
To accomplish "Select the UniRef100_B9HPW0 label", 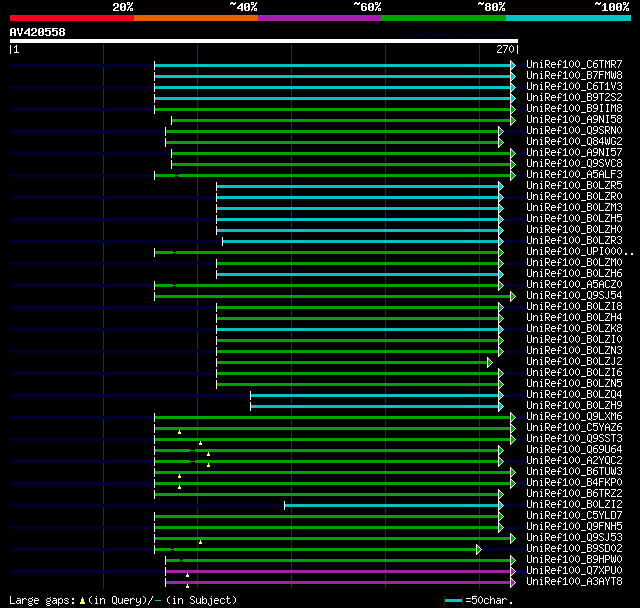I will tap(574, 560).
